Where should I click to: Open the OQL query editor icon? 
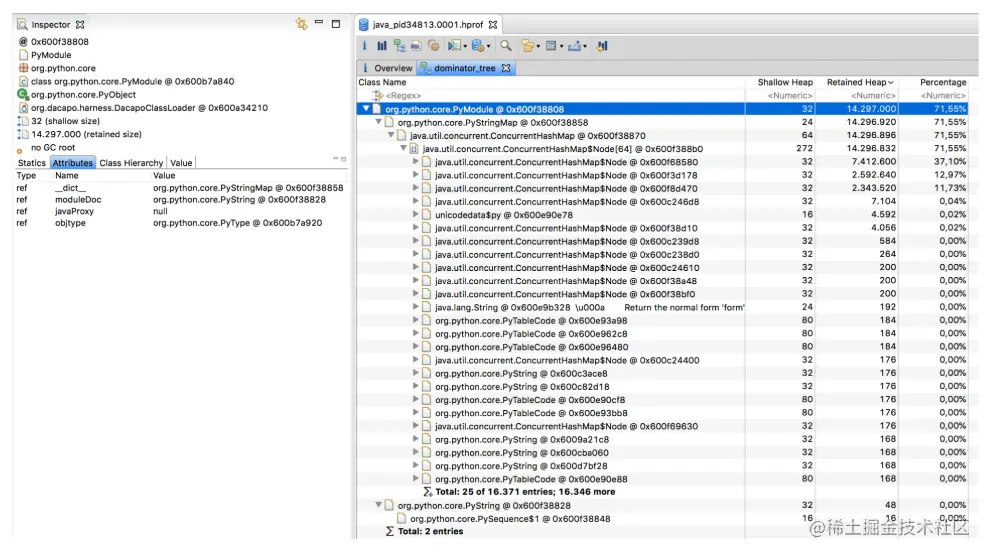tap(416, 45)
